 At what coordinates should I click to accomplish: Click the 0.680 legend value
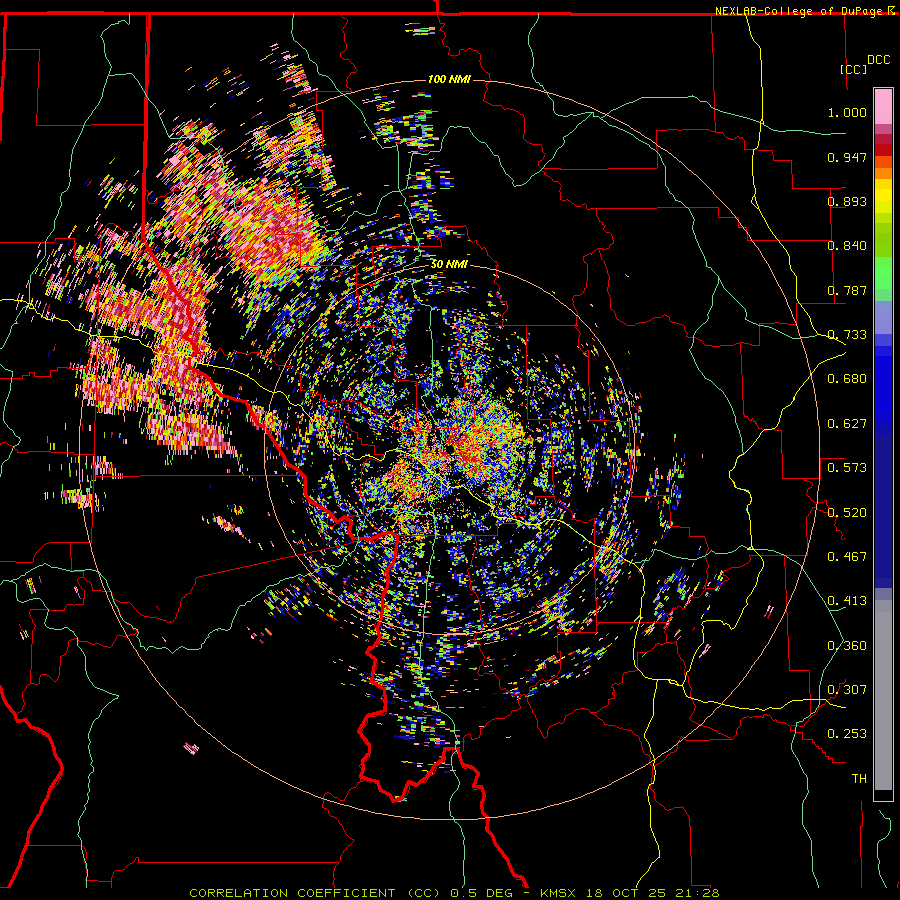[847, 379]
